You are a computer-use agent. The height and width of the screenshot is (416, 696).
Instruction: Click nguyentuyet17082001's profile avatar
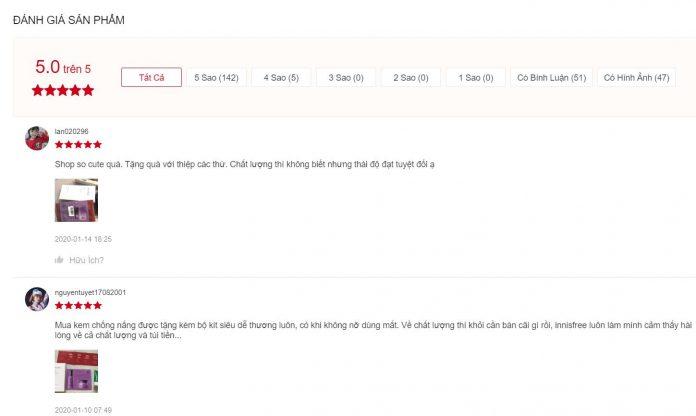pyautogui.click(x=37, y=299)
